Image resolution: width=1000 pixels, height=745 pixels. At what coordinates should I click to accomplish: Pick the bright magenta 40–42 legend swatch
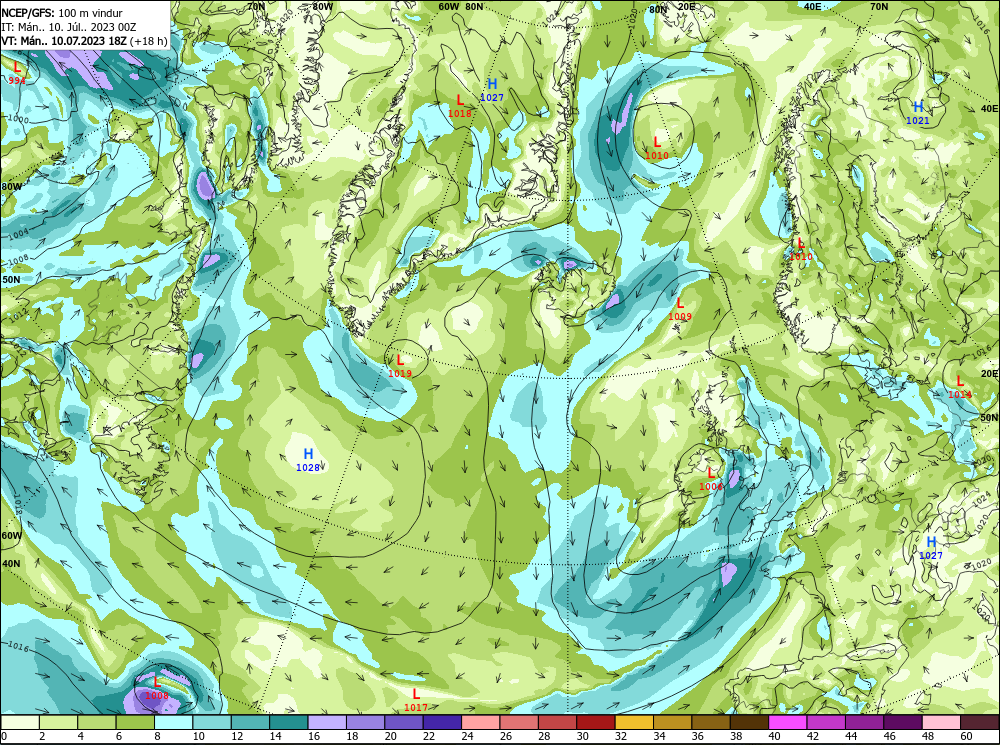tap(788, 722)
